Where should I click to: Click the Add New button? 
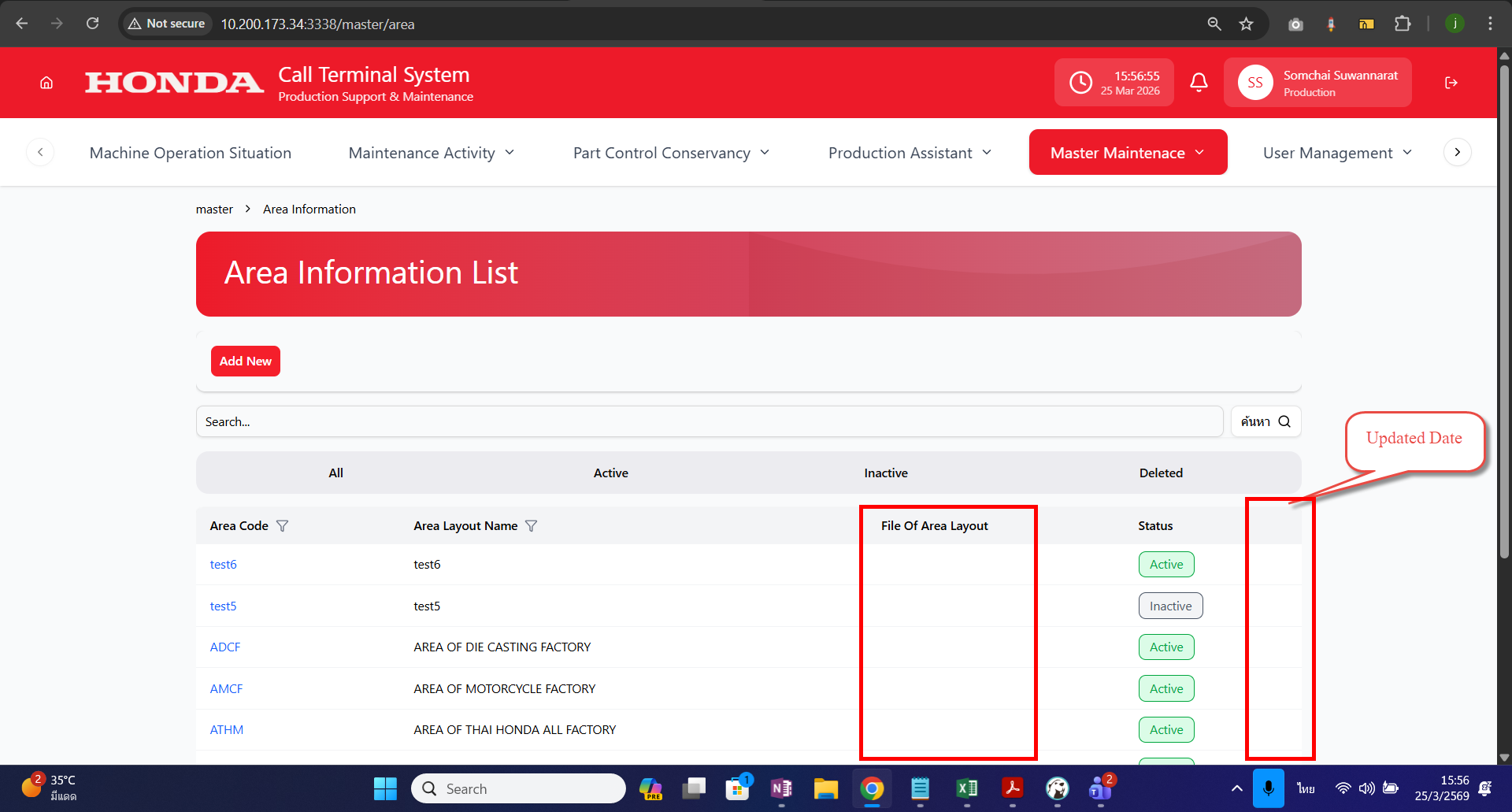pos(245,361)
